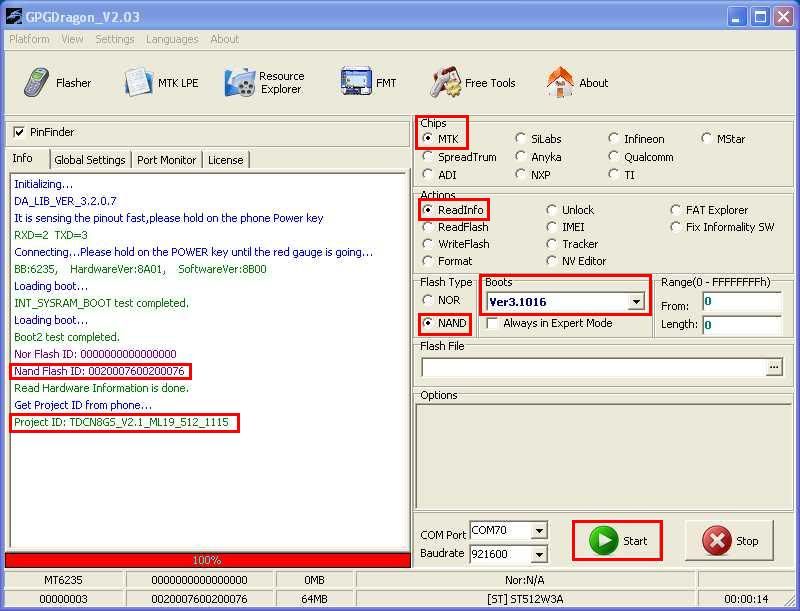Click the Range From input field

click(742, 301)
